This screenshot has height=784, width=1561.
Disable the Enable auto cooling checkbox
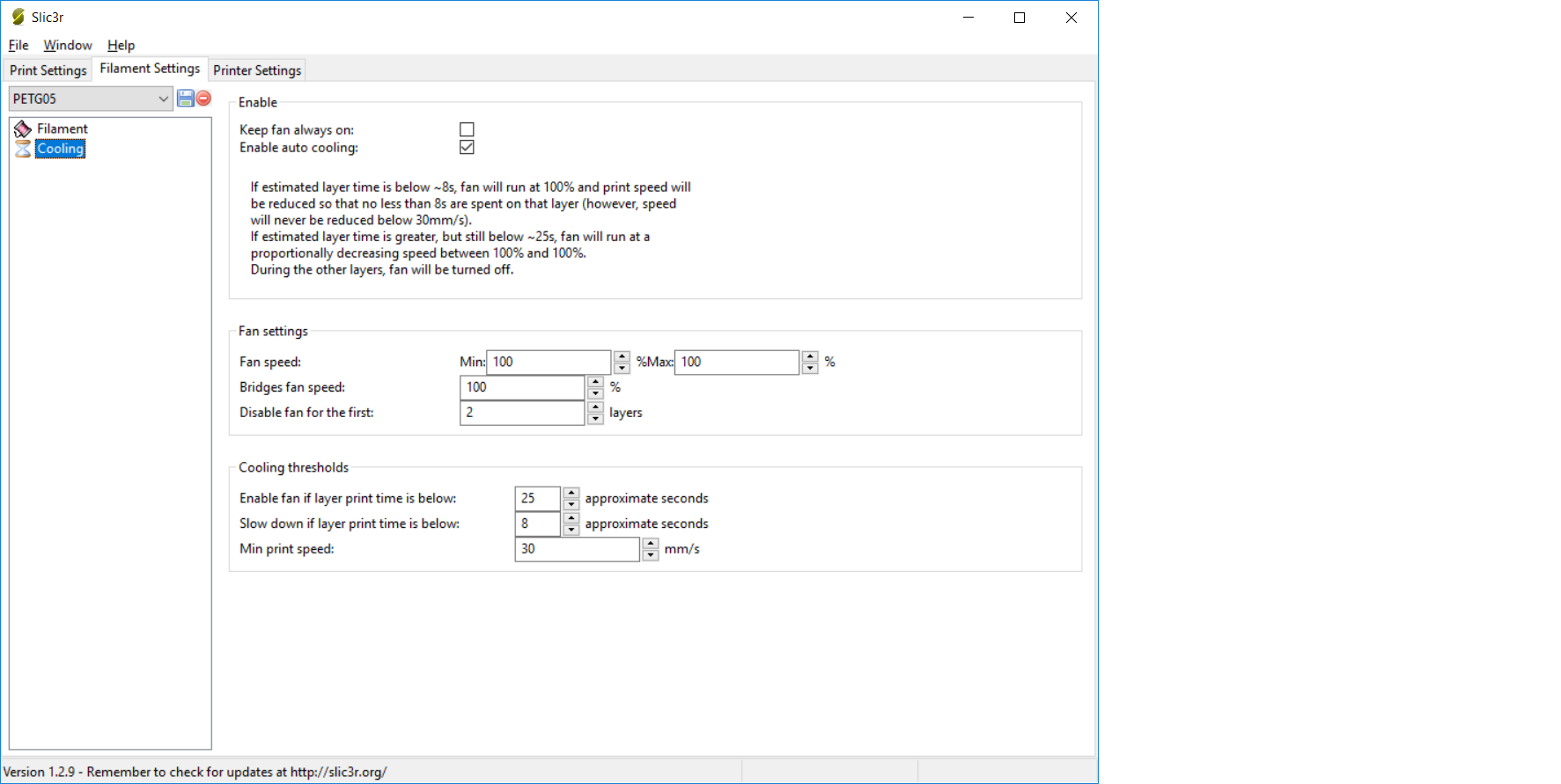(x=467, y=148)
